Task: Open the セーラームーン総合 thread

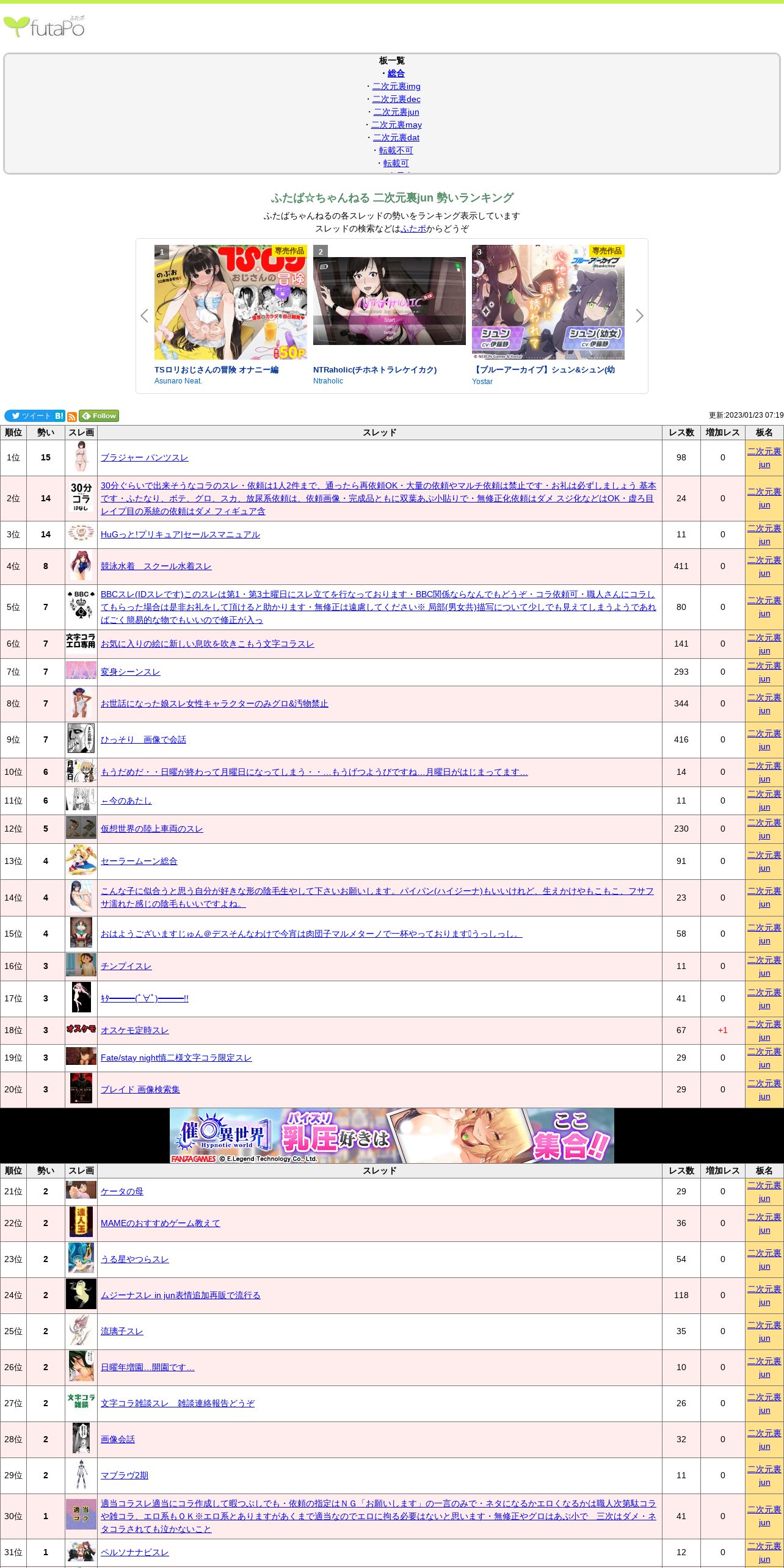Action: [x=139, y=861]
